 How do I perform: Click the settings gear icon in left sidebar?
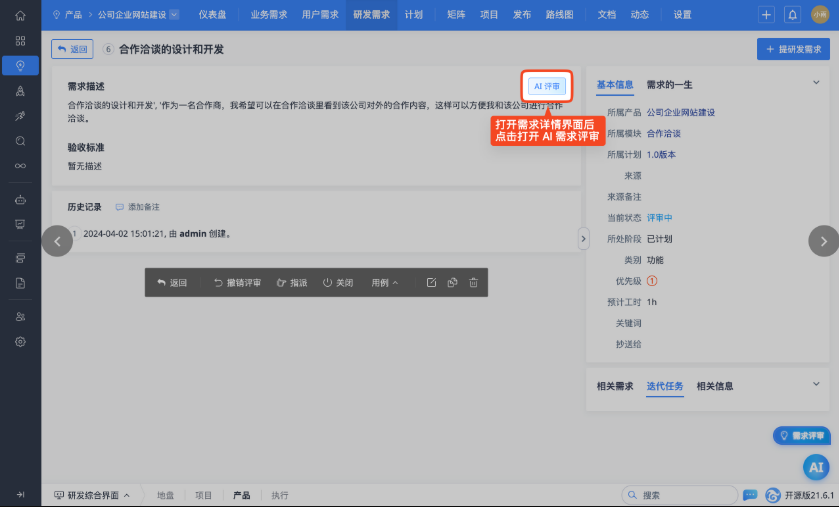tap(20, 342)
